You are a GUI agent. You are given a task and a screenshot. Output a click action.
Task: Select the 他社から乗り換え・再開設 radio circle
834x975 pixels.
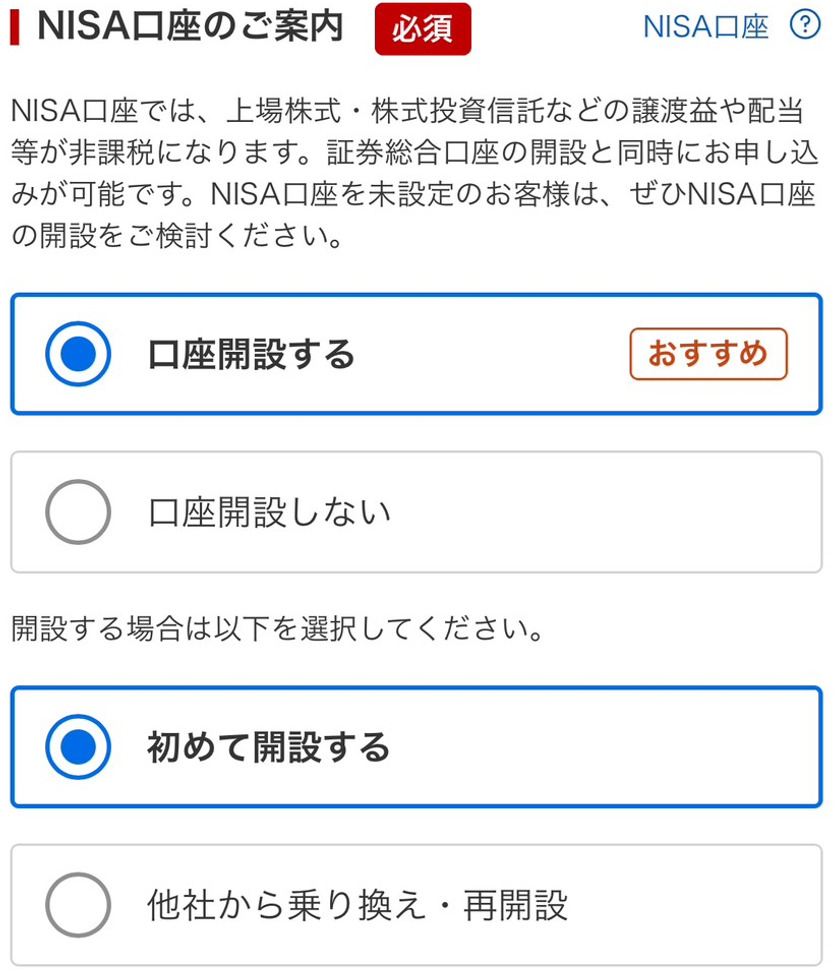[x=78, y=905]
